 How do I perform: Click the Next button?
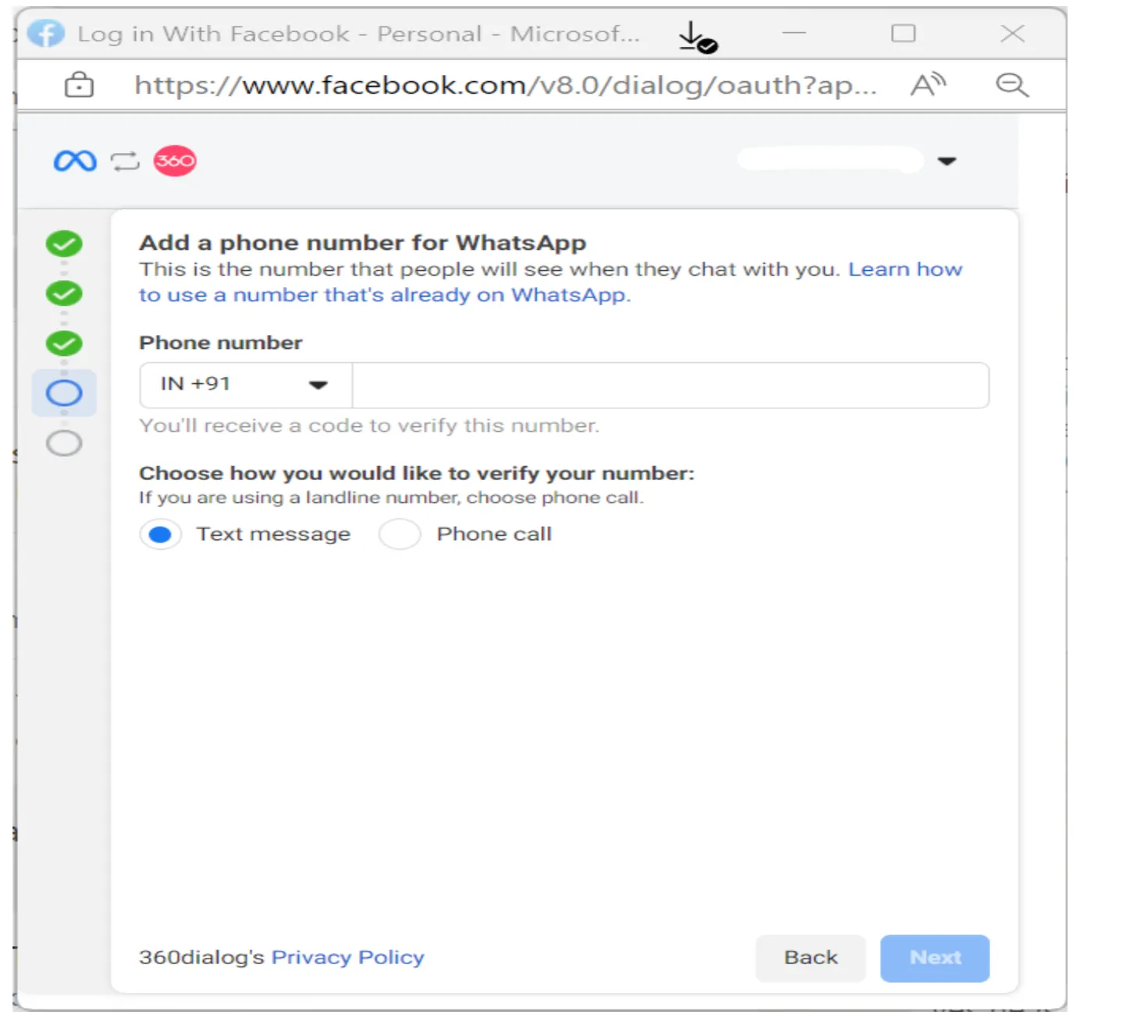935,958
